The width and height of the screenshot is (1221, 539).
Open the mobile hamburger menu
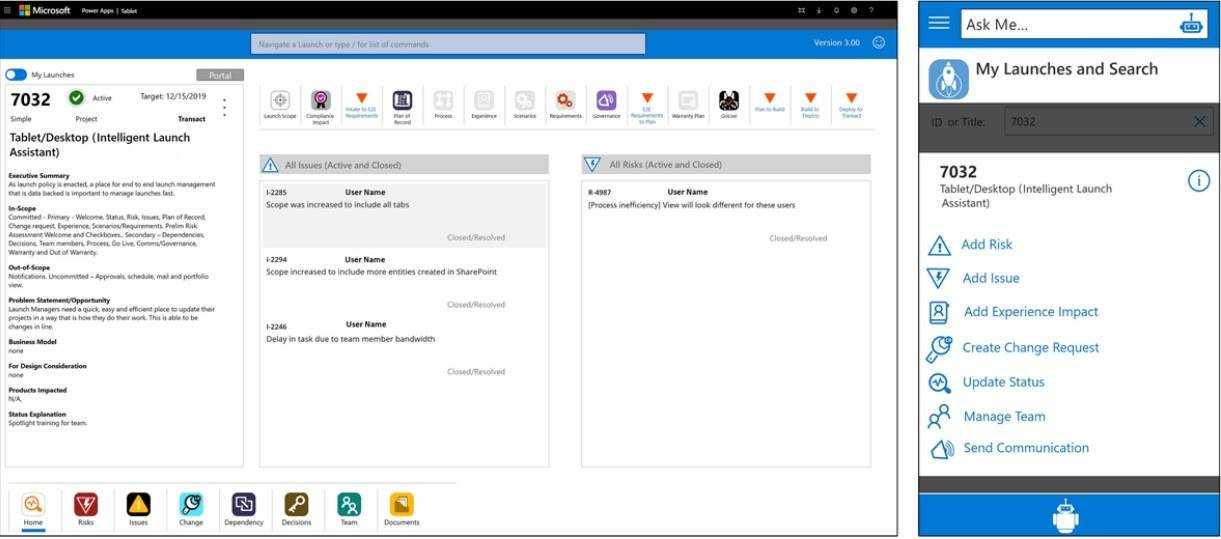(939, 24)
